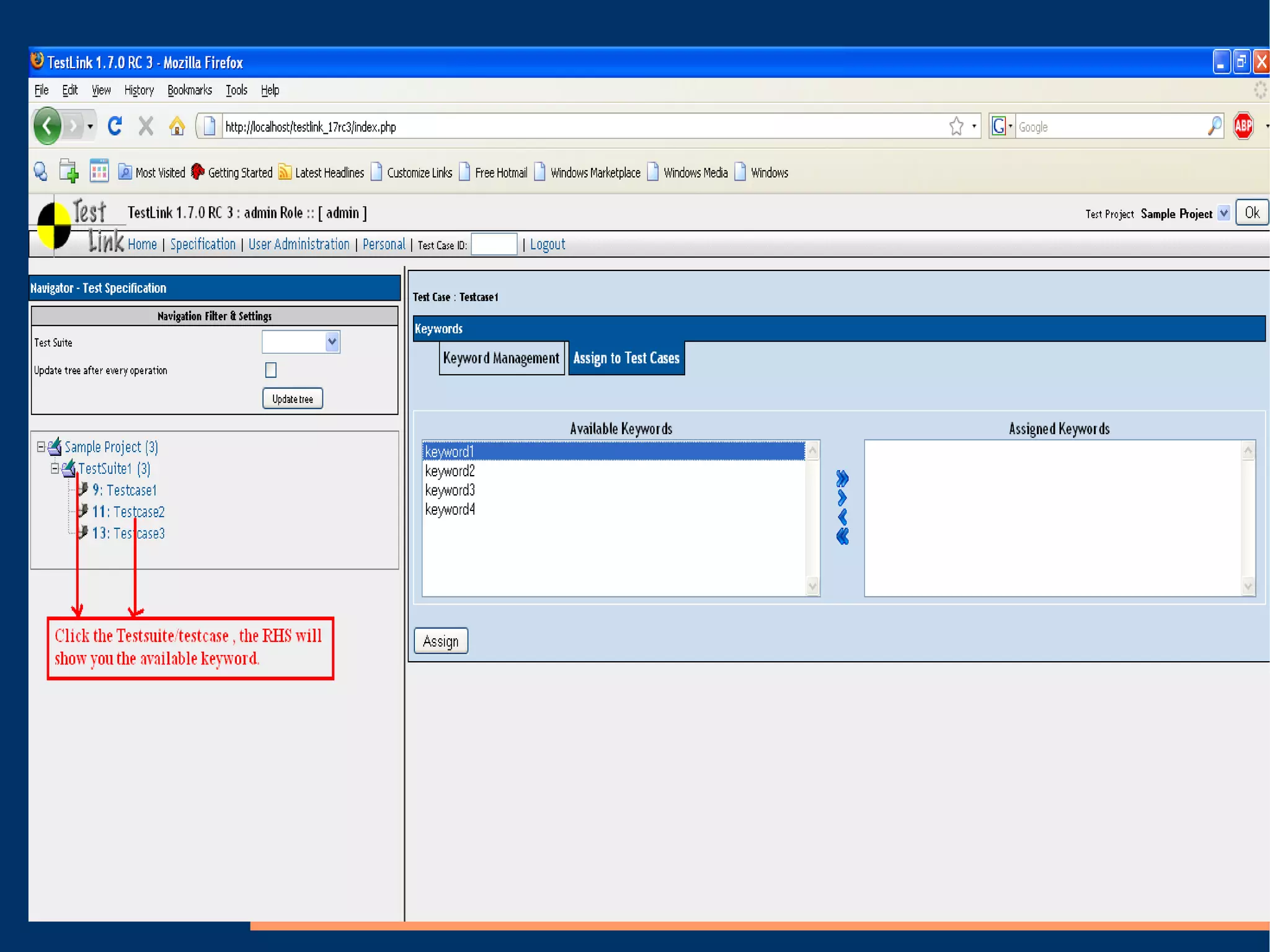Image resolution: width=1270 pixels, height=952 pixels.
Task: Switch to Keyword Management tab
Action: pyautogui.click(x=502, y=358)
